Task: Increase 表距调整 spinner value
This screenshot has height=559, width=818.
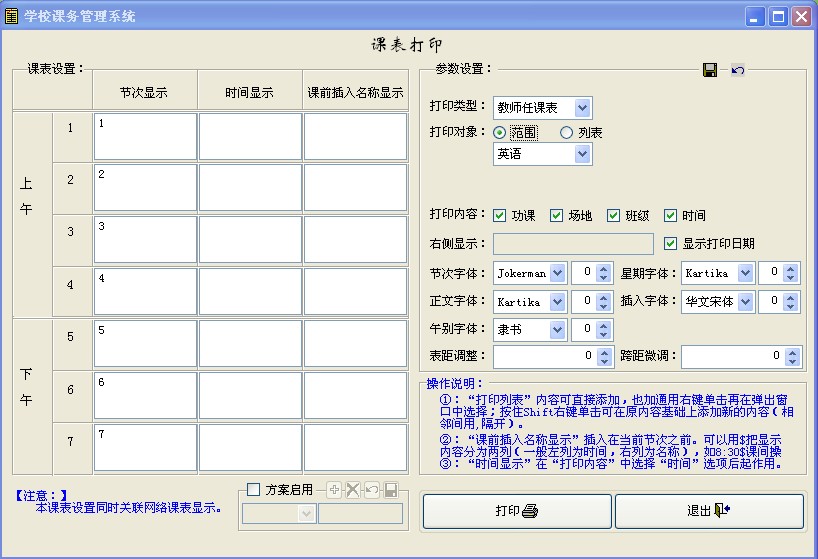Action: [604, 353]
